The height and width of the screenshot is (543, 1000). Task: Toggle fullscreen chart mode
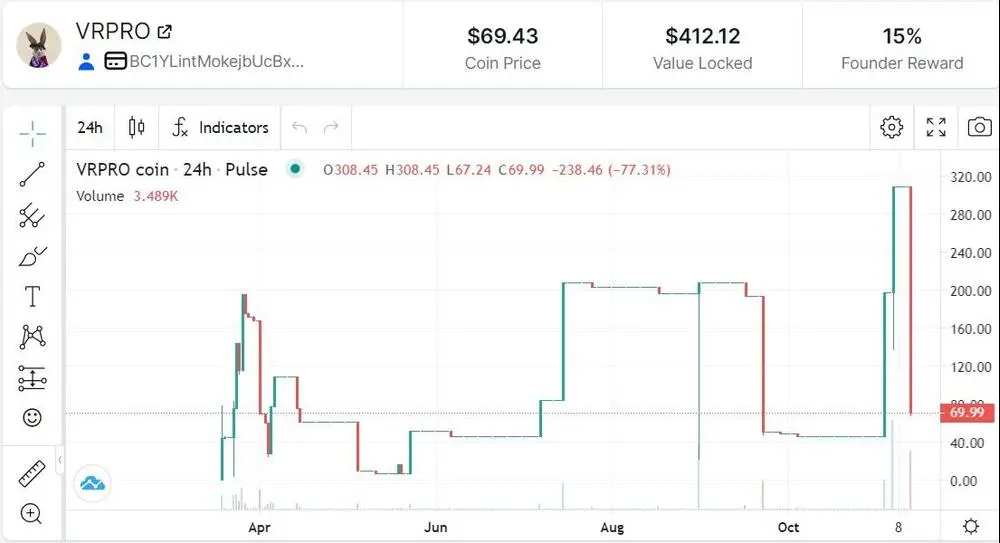936,127
